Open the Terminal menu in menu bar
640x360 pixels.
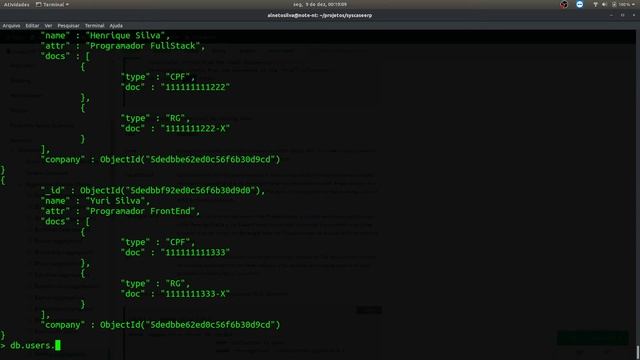94,26
